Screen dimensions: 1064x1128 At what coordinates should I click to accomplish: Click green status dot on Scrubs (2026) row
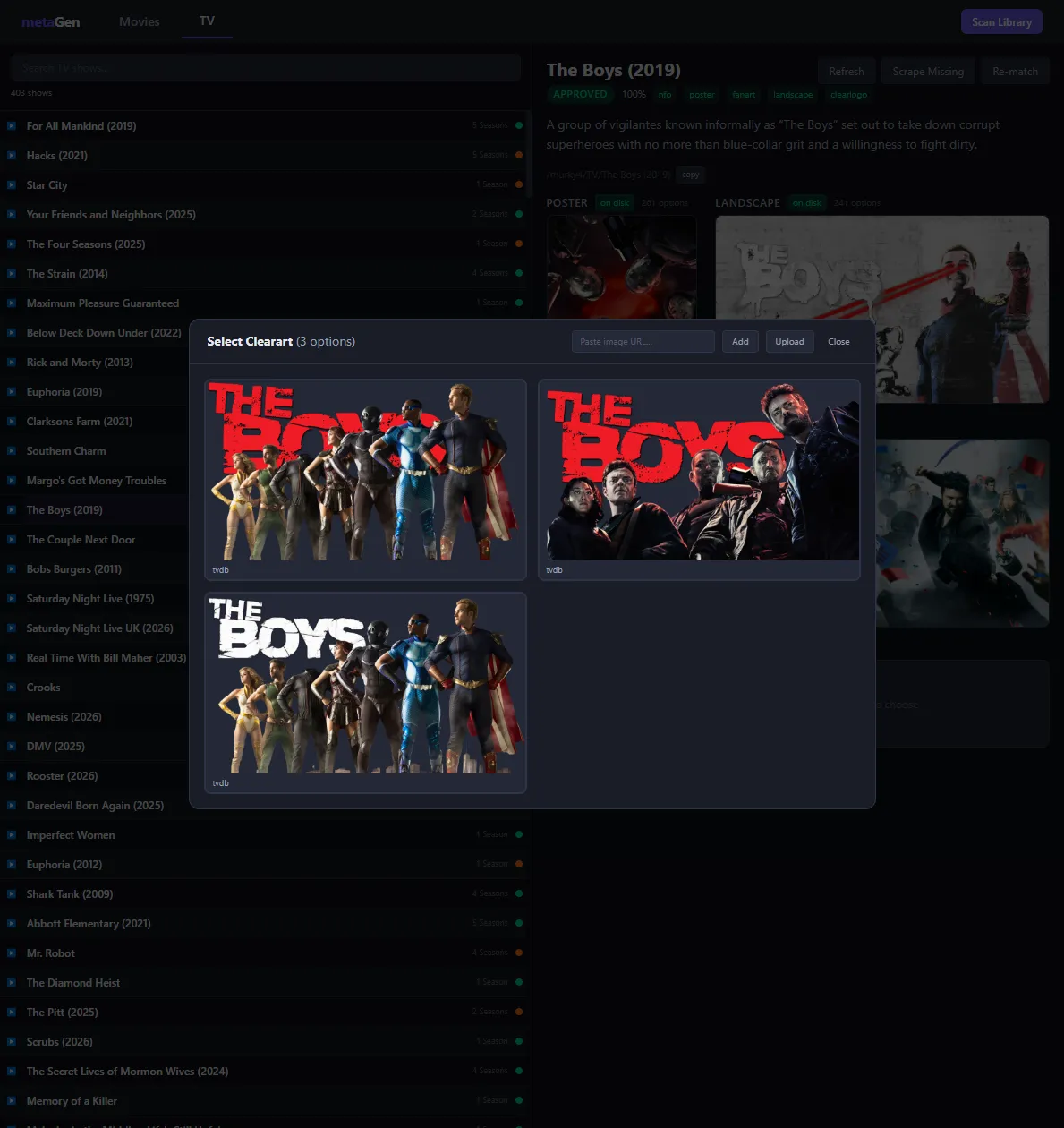point(519,1041)
